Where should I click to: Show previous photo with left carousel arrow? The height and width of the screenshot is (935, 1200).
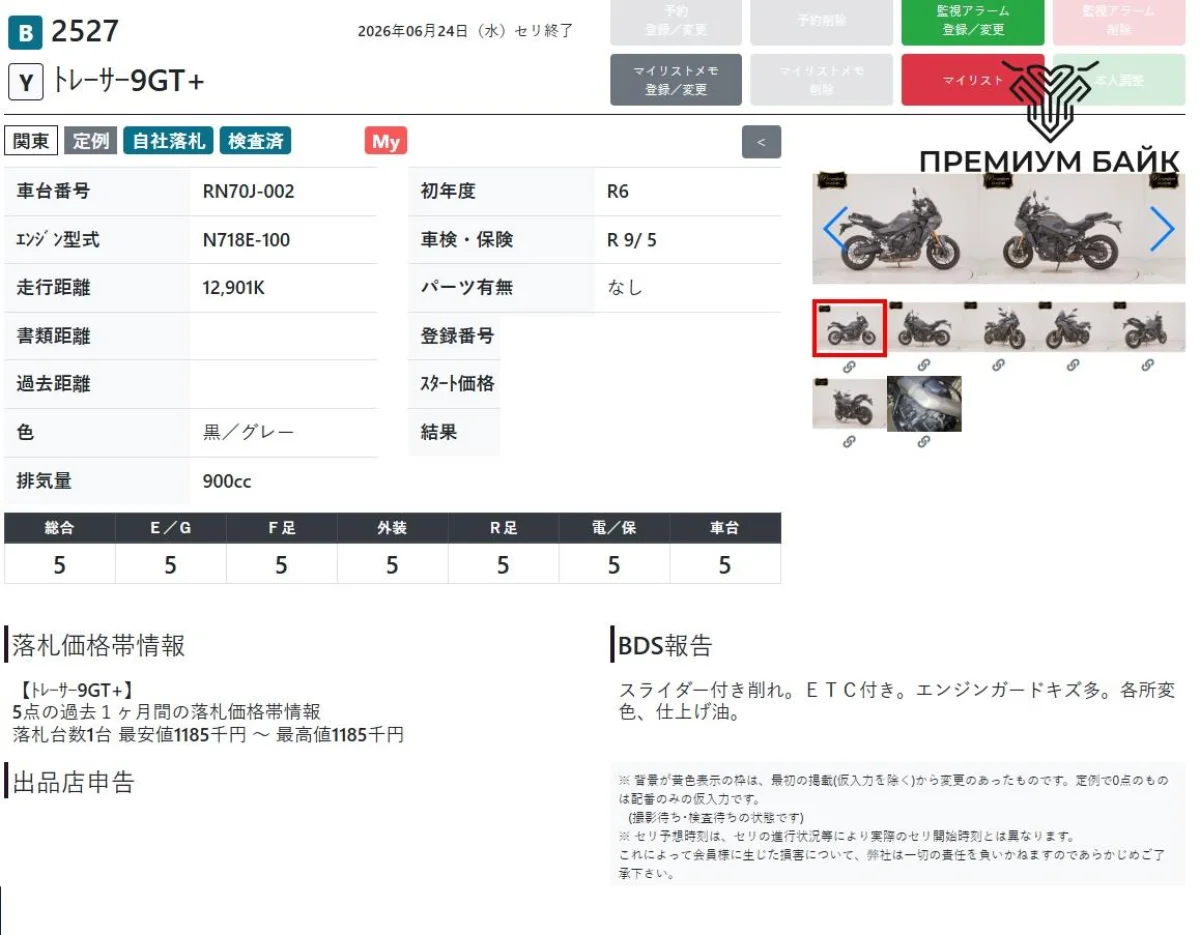tap(835, 229)
